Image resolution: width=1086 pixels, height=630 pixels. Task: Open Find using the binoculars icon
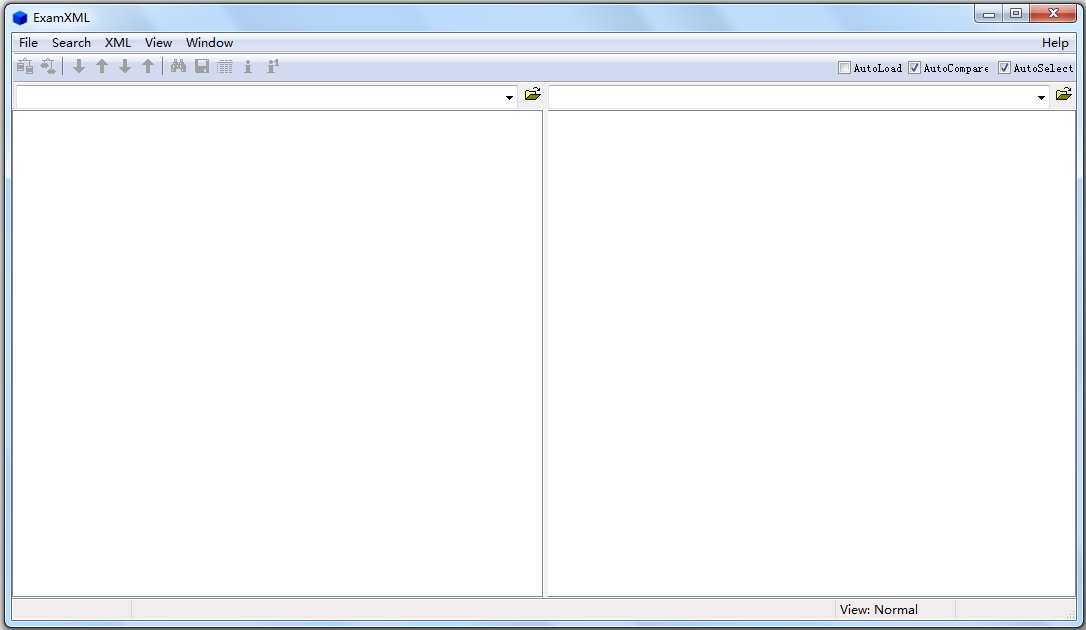coord(179,66)
